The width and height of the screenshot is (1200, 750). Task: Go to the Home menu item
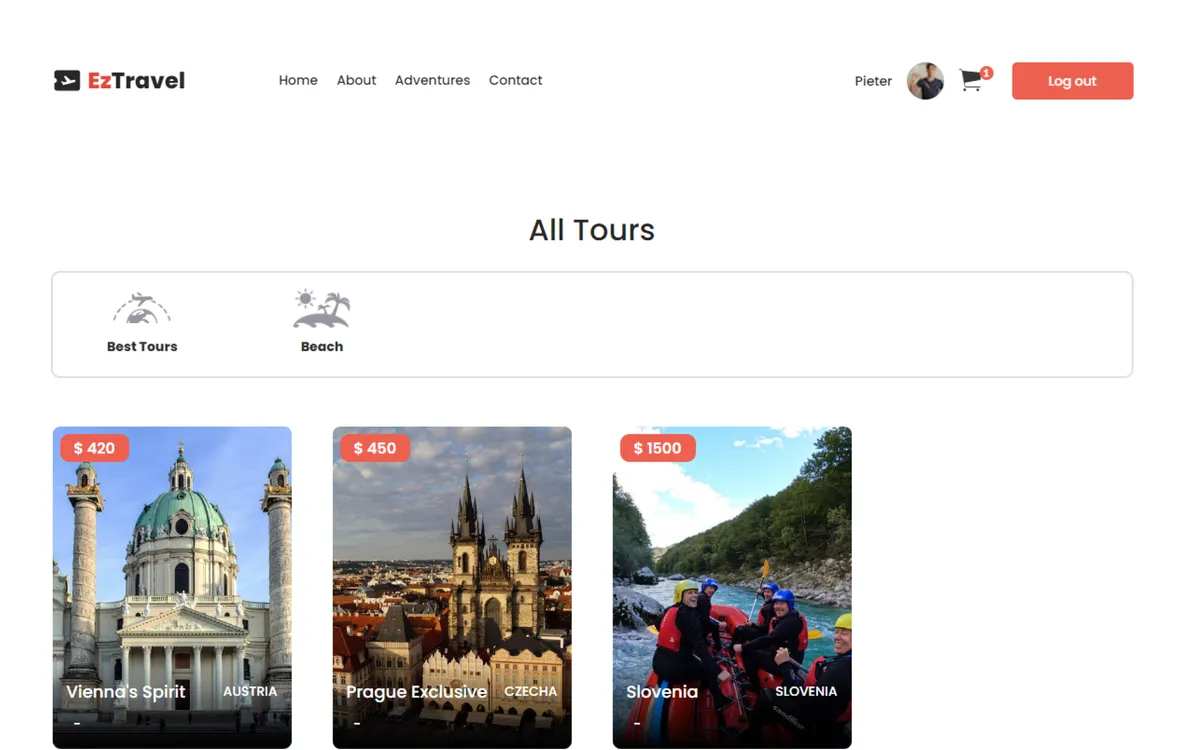point(298,80)
